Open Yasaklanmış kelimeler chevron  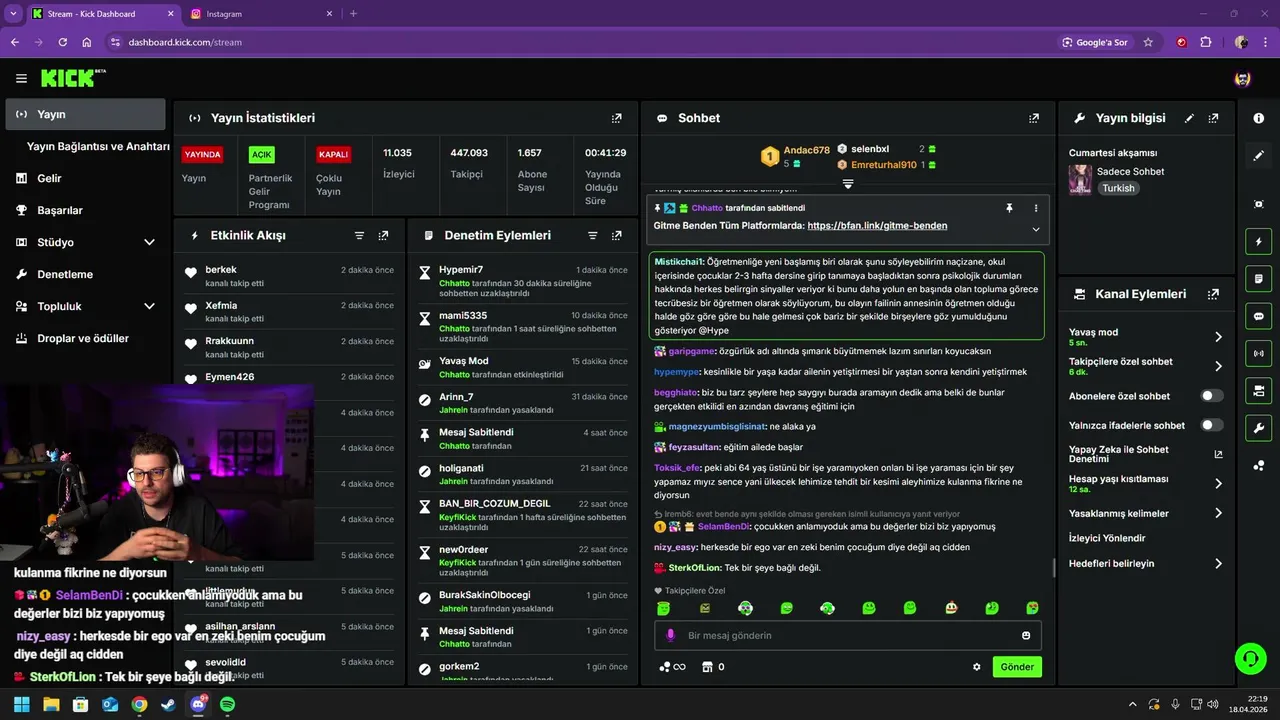click(x=1218, y=513)
